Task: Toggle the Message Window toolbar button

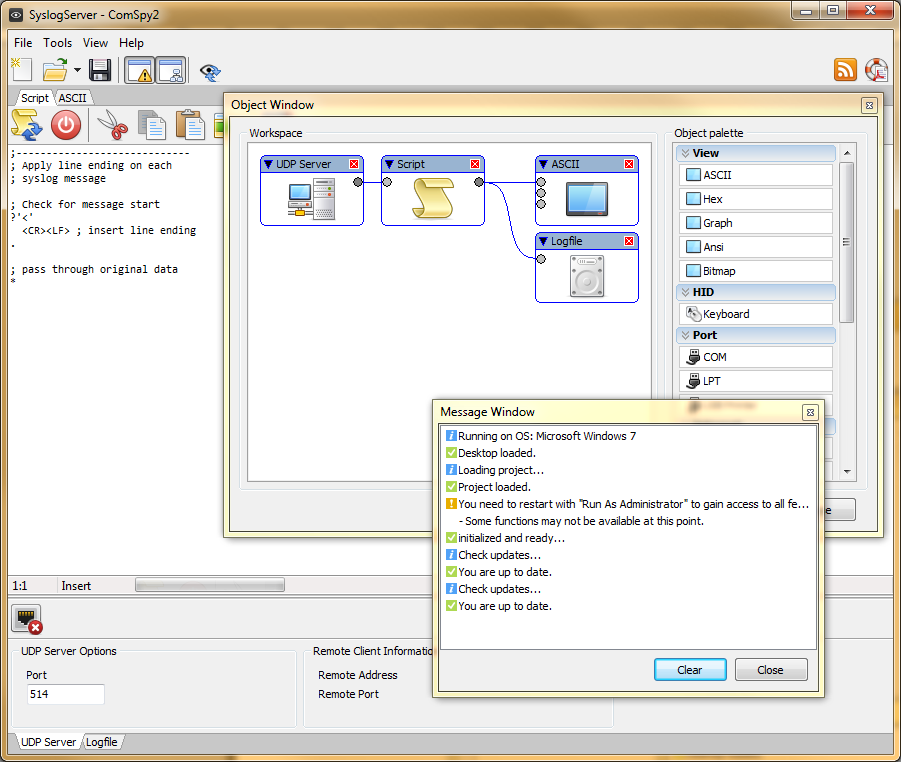Action: pyautogui.click(x=140, y=70)
